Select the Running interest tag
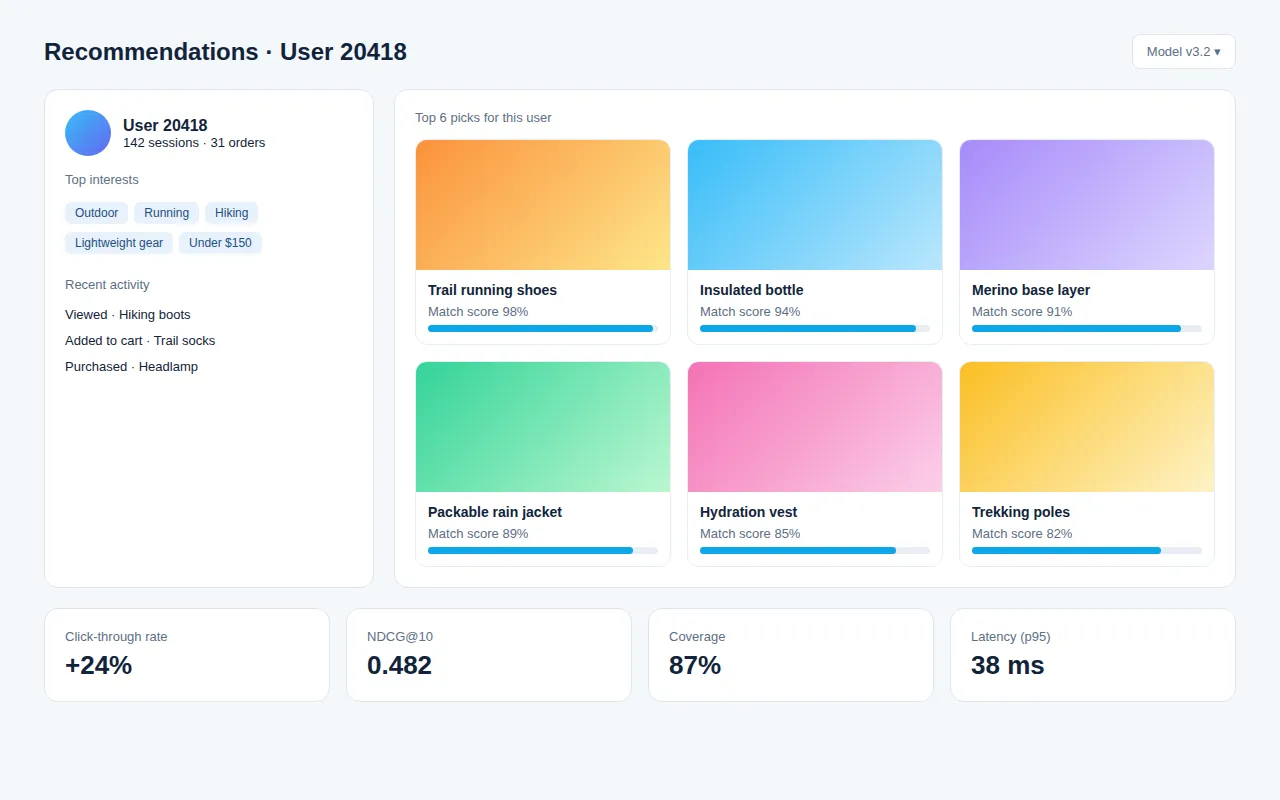The image size is (1280, 800). click(167, 213)
